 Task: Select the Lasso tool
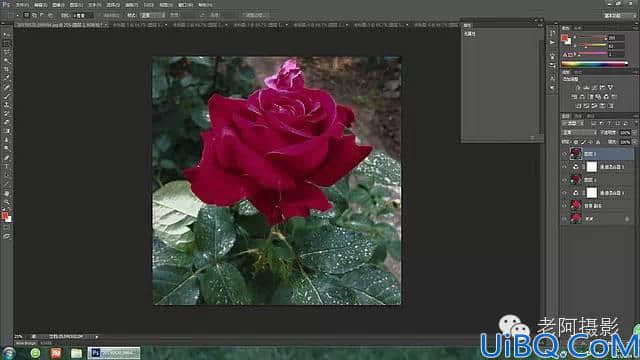click(x=6, y=52)
